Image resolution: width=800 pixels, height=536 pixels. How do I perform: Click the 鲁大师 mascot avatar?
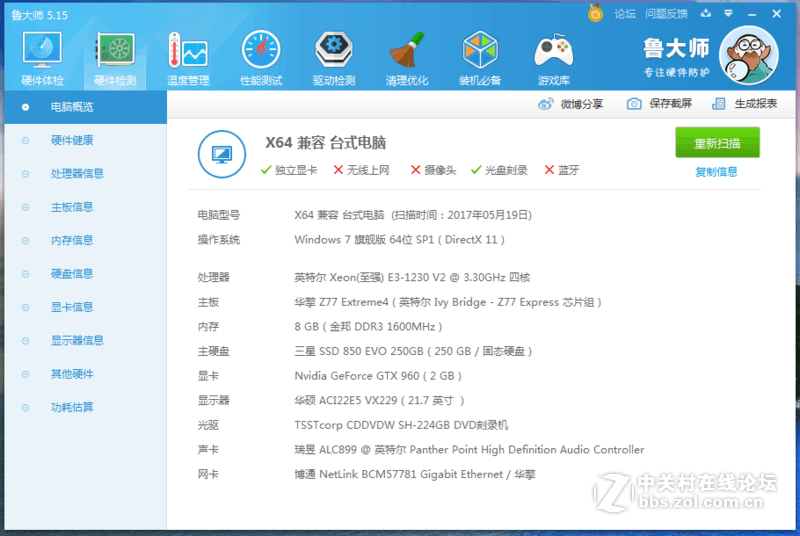tap(748, 55)
